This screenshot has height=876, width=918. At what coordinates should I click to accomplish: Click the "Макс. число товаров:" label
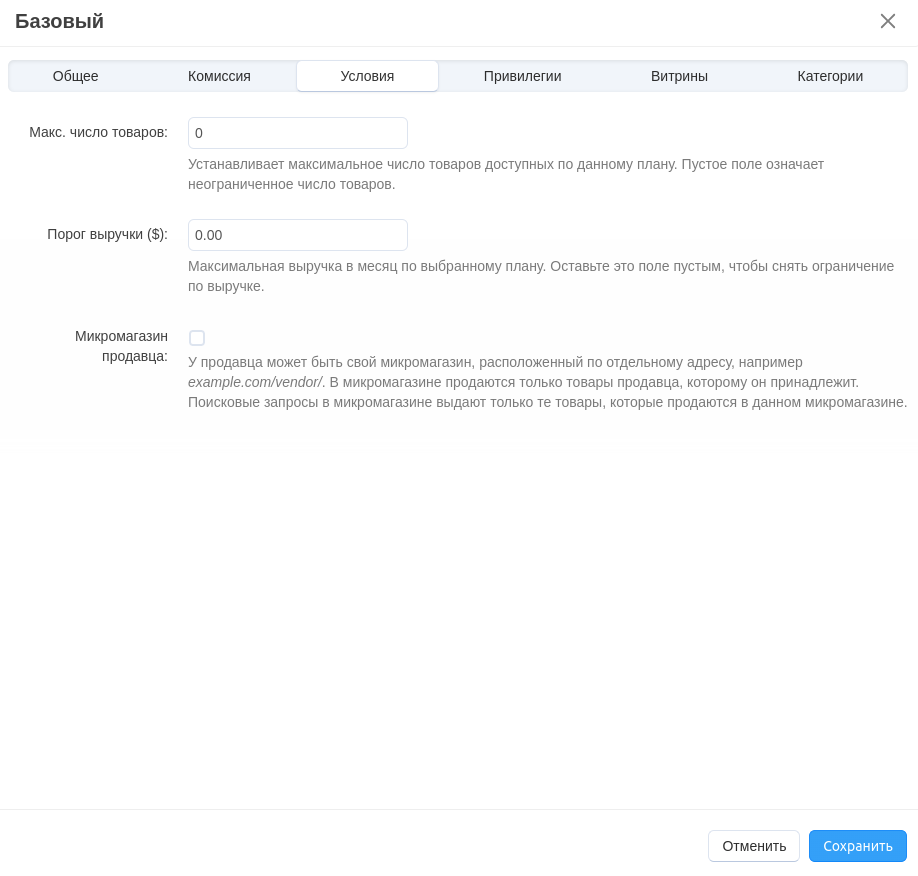tap(98, 132)
